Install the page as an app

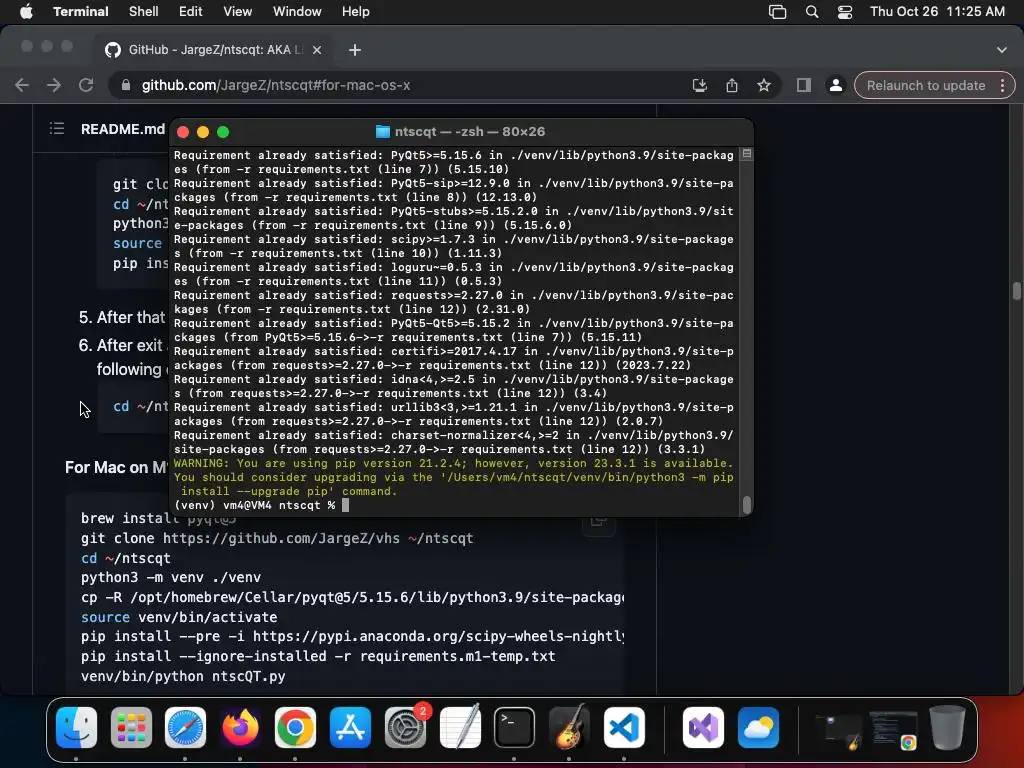coord(699,86)
